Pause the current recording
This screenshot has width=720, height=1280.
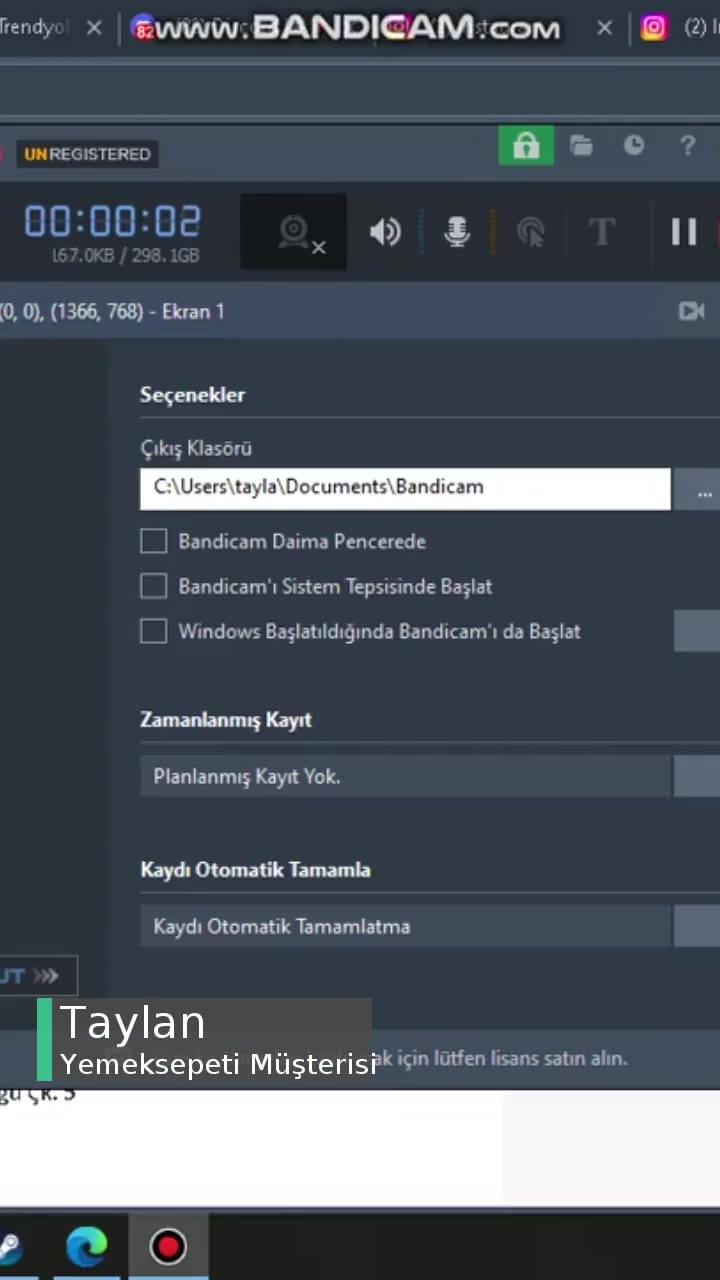[x=684, y=231]
